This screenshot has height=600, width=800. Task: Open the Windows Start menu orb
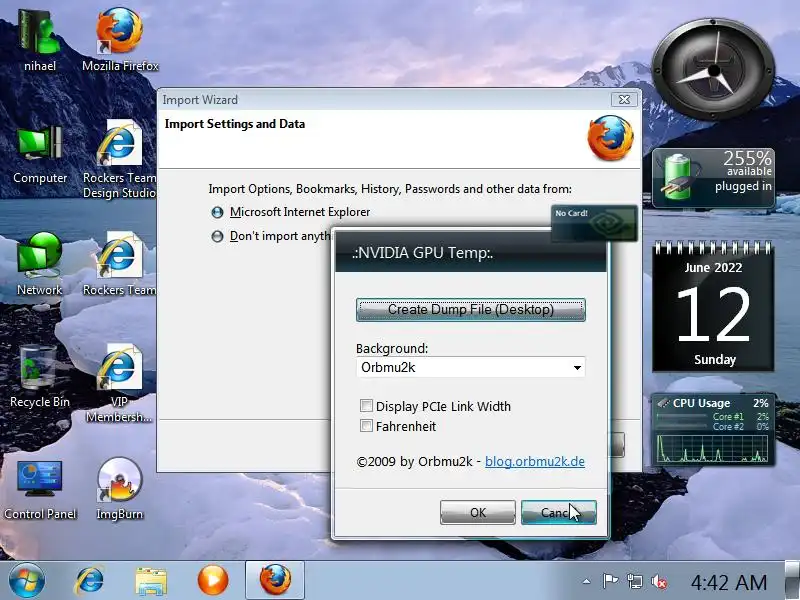pos(27,581)
